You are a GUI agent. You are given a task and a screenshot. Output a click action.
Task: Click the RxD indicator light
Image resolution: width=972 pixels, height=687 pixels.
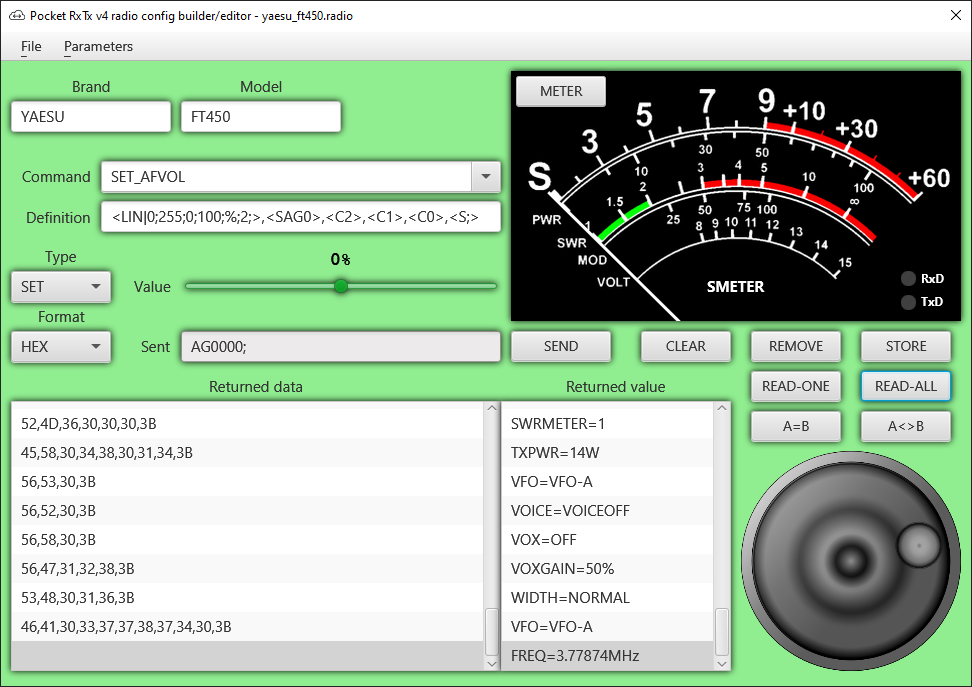(x=908, y=278)
